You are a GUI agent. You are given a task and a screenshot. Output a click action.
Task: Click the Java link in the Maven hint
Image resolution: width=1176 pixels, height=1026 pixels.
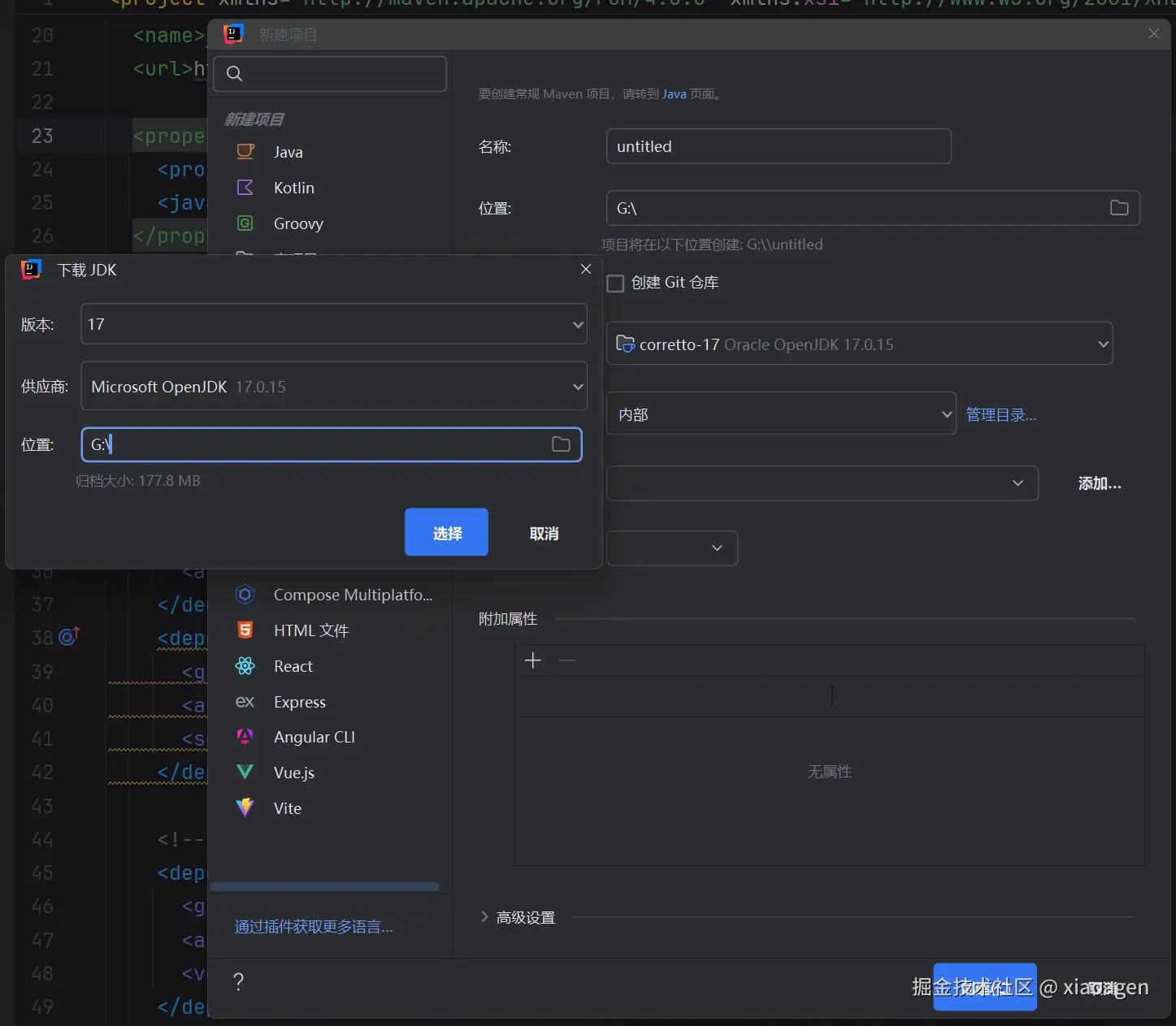pos(674,94)
